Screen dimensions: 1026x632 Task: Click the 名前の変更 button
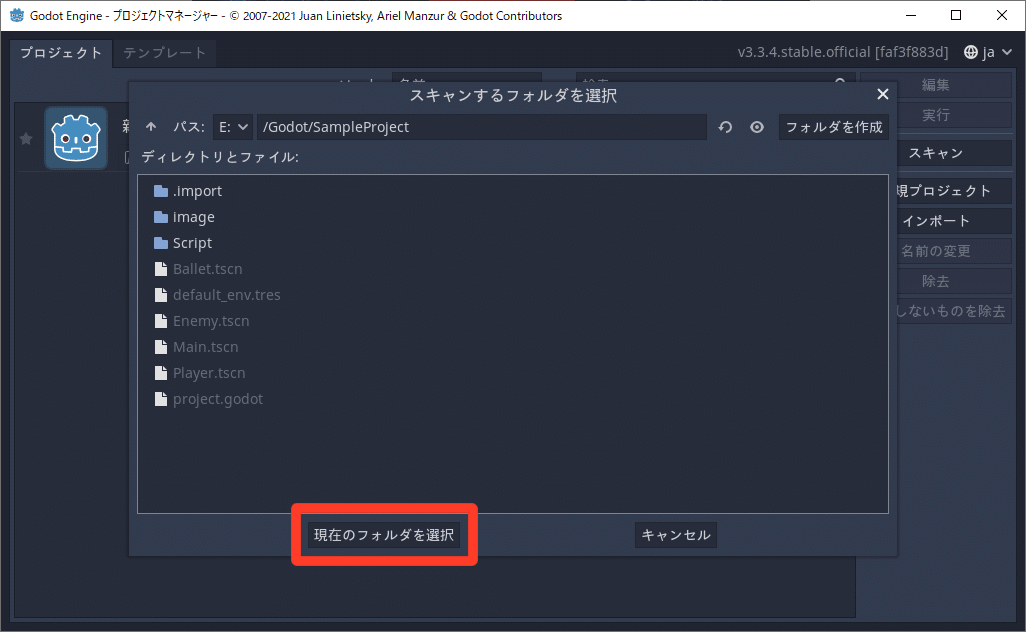click(953, 251)
